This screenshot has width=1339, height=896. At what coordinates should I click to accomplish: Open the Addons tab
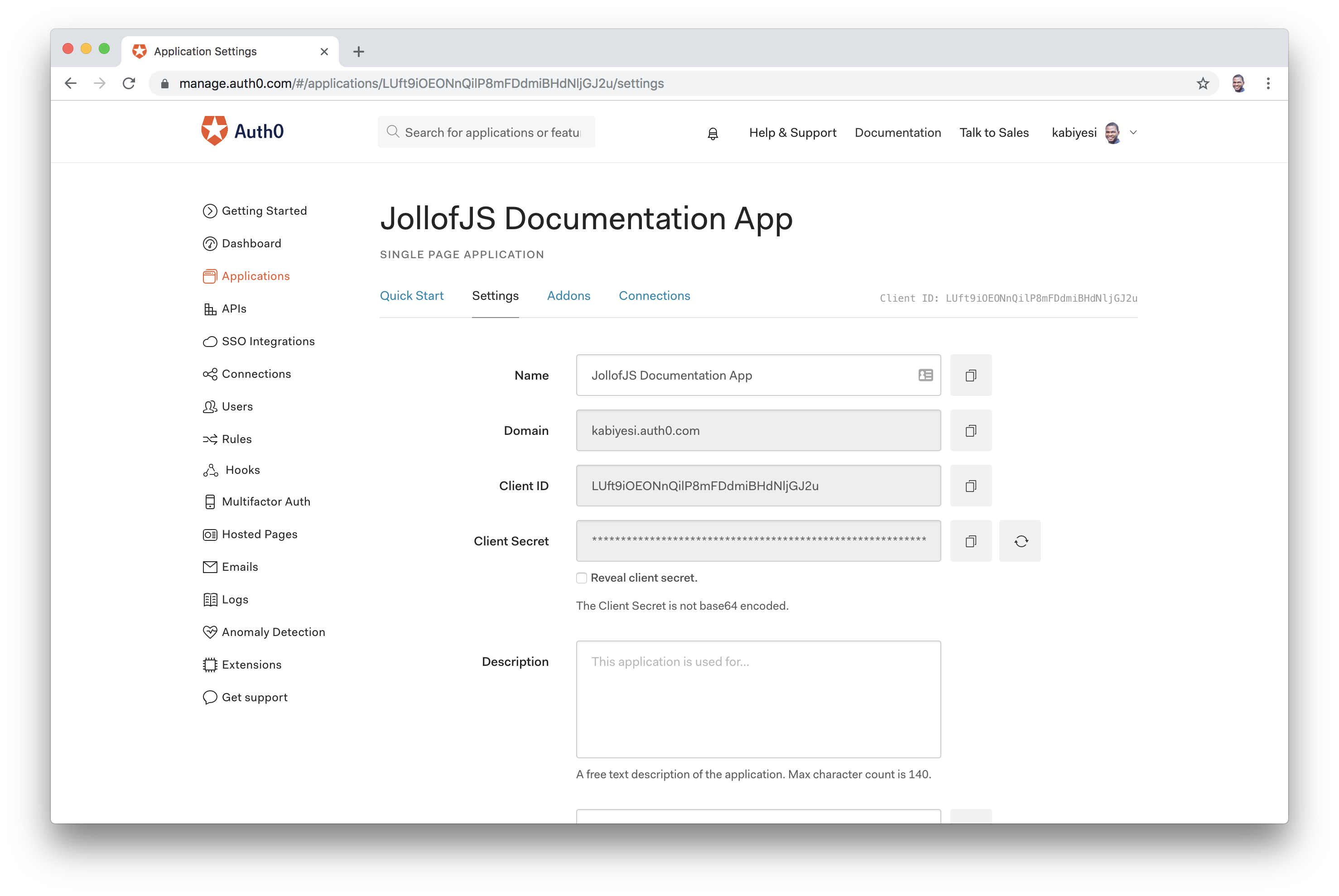(568, 296)
